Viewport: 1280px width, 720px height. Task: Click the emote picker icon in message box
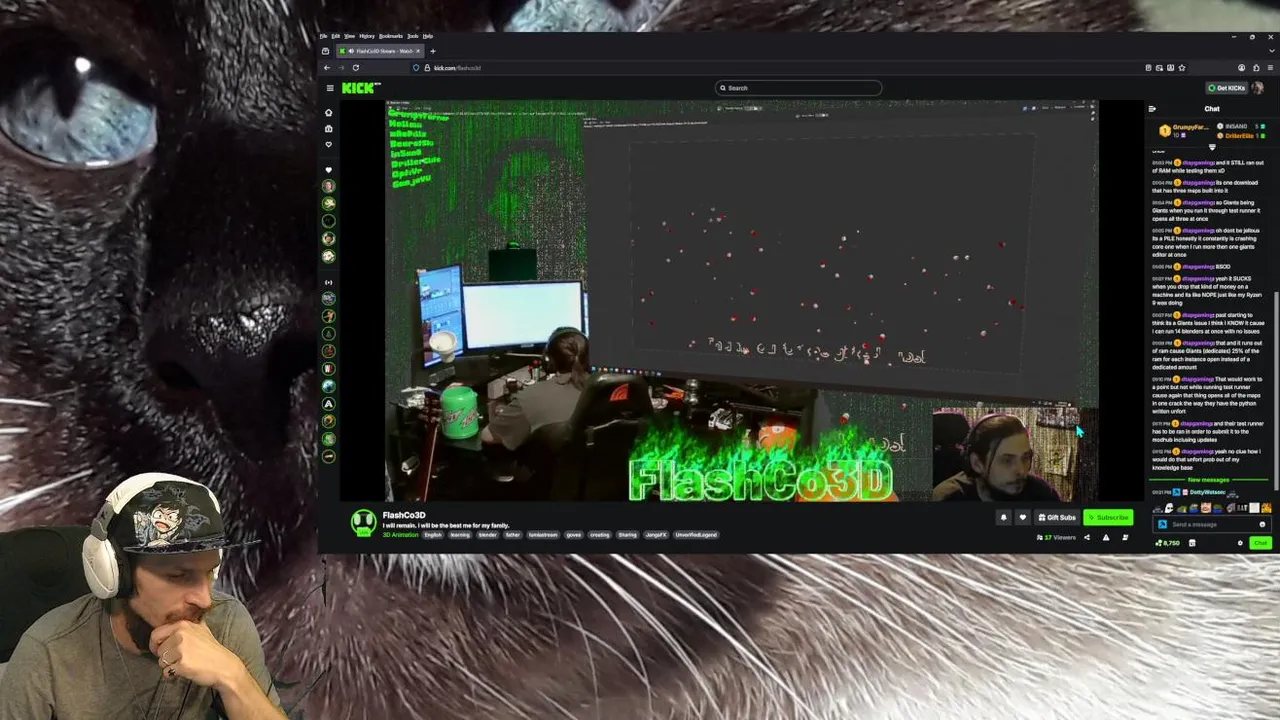[1262, 524]
